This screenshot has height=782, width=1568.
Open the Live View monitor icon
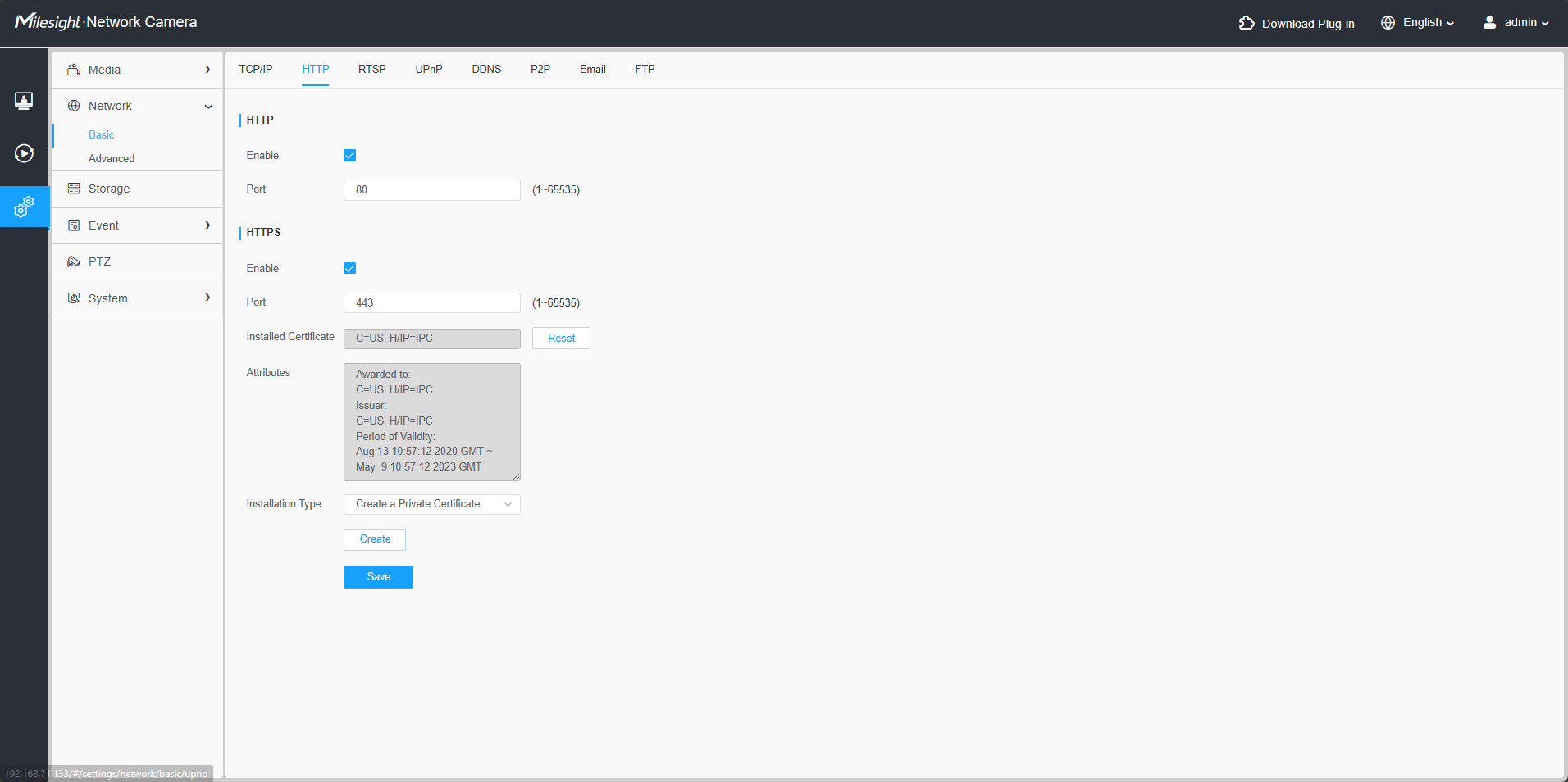[x=24, y=101]
